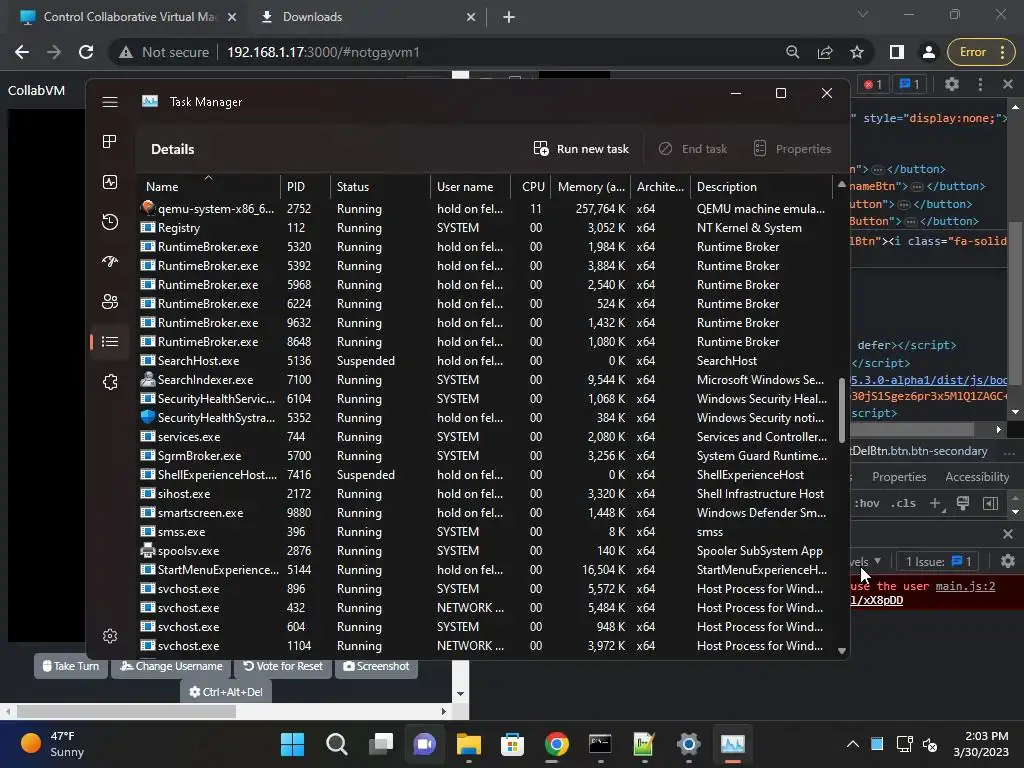The width and height of the screenshot is (1024, 768).
Task: Sort by Memory column header
Action: pyautogui.click(x=590, y=186)
